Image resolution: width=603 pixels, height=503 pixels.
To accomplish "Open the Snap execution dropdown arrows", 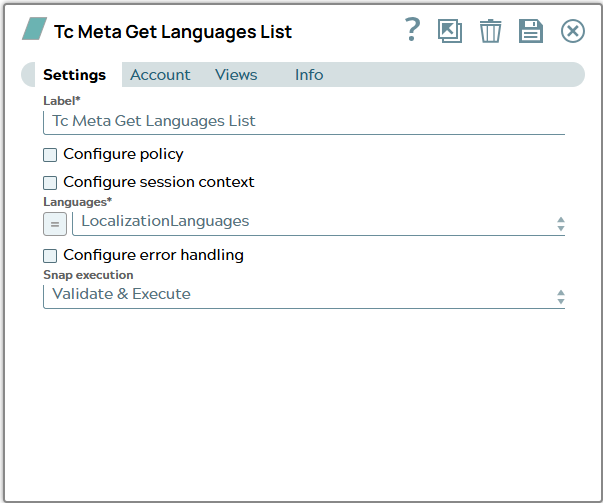I will pyautogui.click(x=561, y=297).
